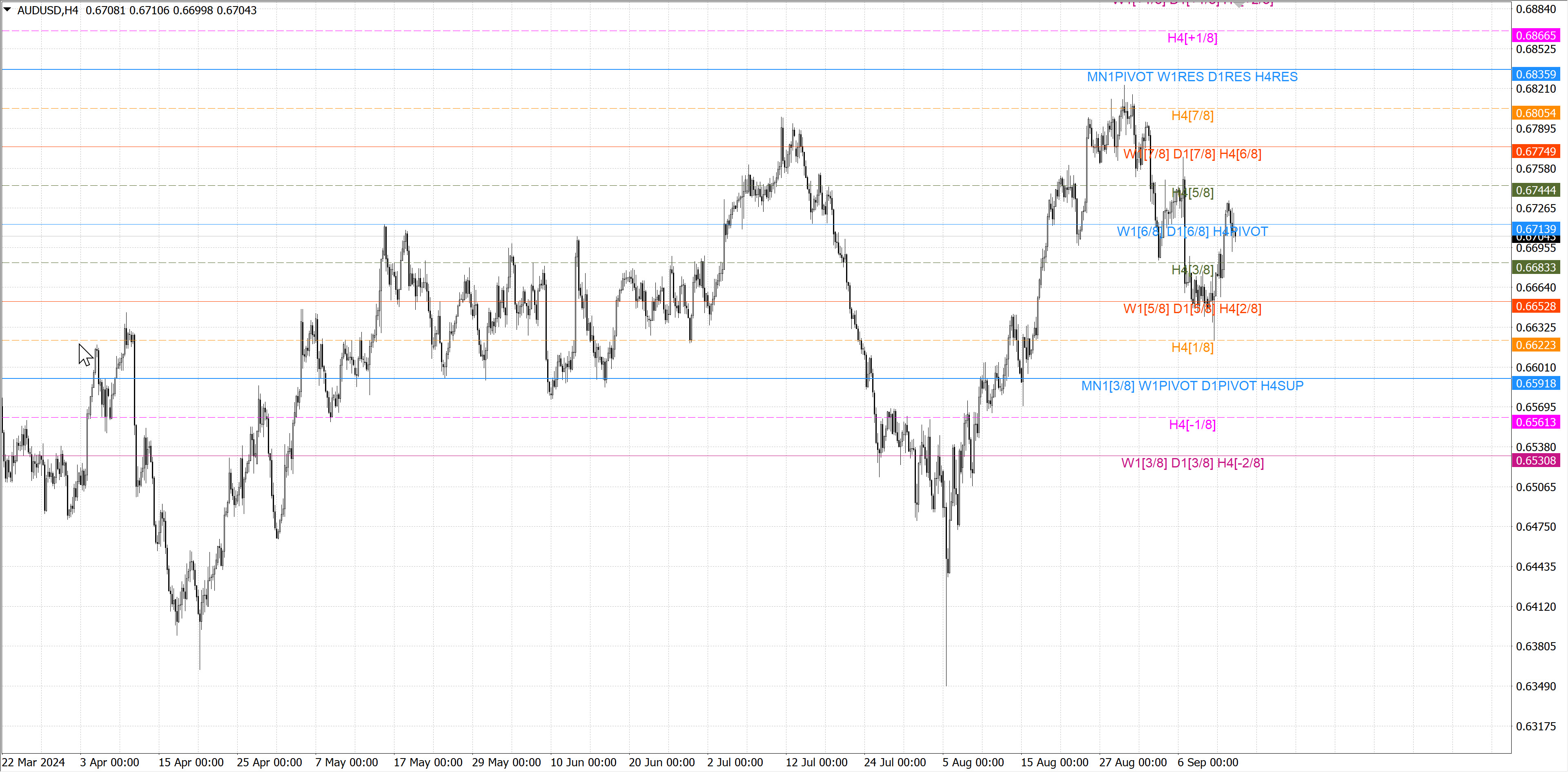The image size is (1568, 772).
Task: Click the 0.65918 blue price tag
Action: pos(1535,383)
